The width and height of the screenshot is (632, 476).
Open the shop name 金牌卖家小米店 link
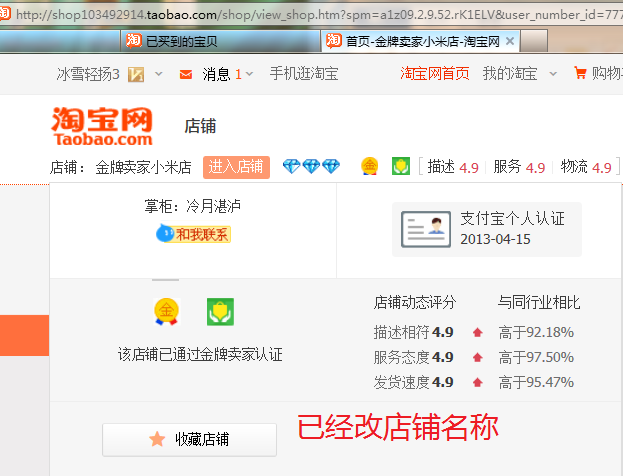click(x=143, y=167)
